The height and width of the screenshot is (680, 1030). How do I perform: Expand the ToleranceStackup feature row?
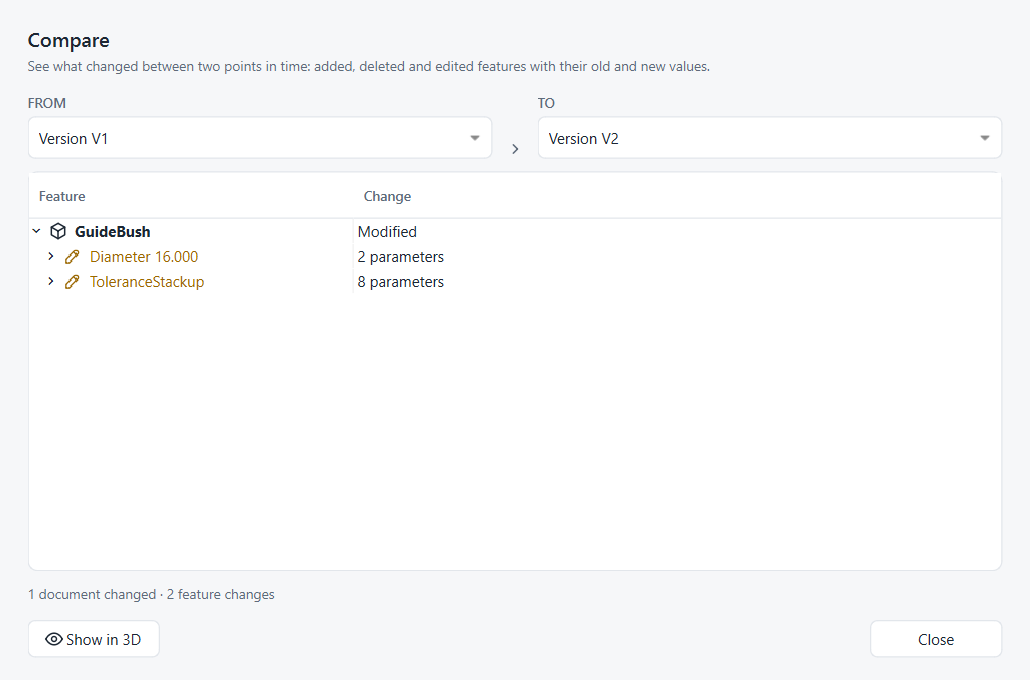[x=51, y=281]
